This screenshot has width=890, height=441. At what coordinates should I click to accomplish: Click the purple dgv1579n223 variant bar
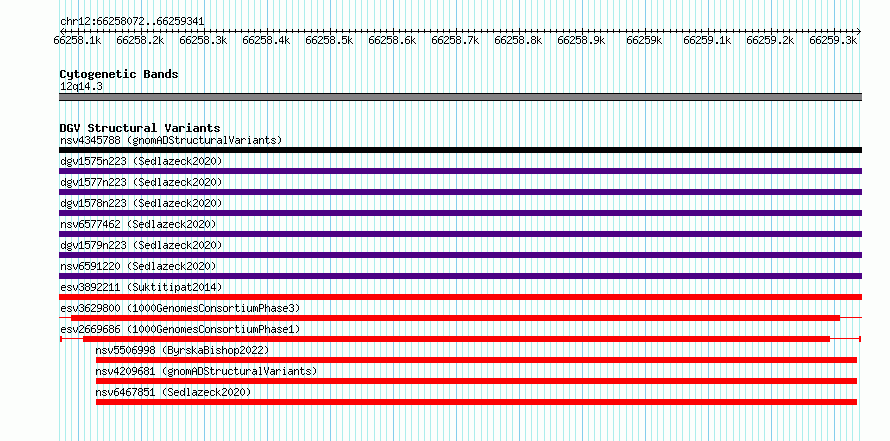coord(460,255)
